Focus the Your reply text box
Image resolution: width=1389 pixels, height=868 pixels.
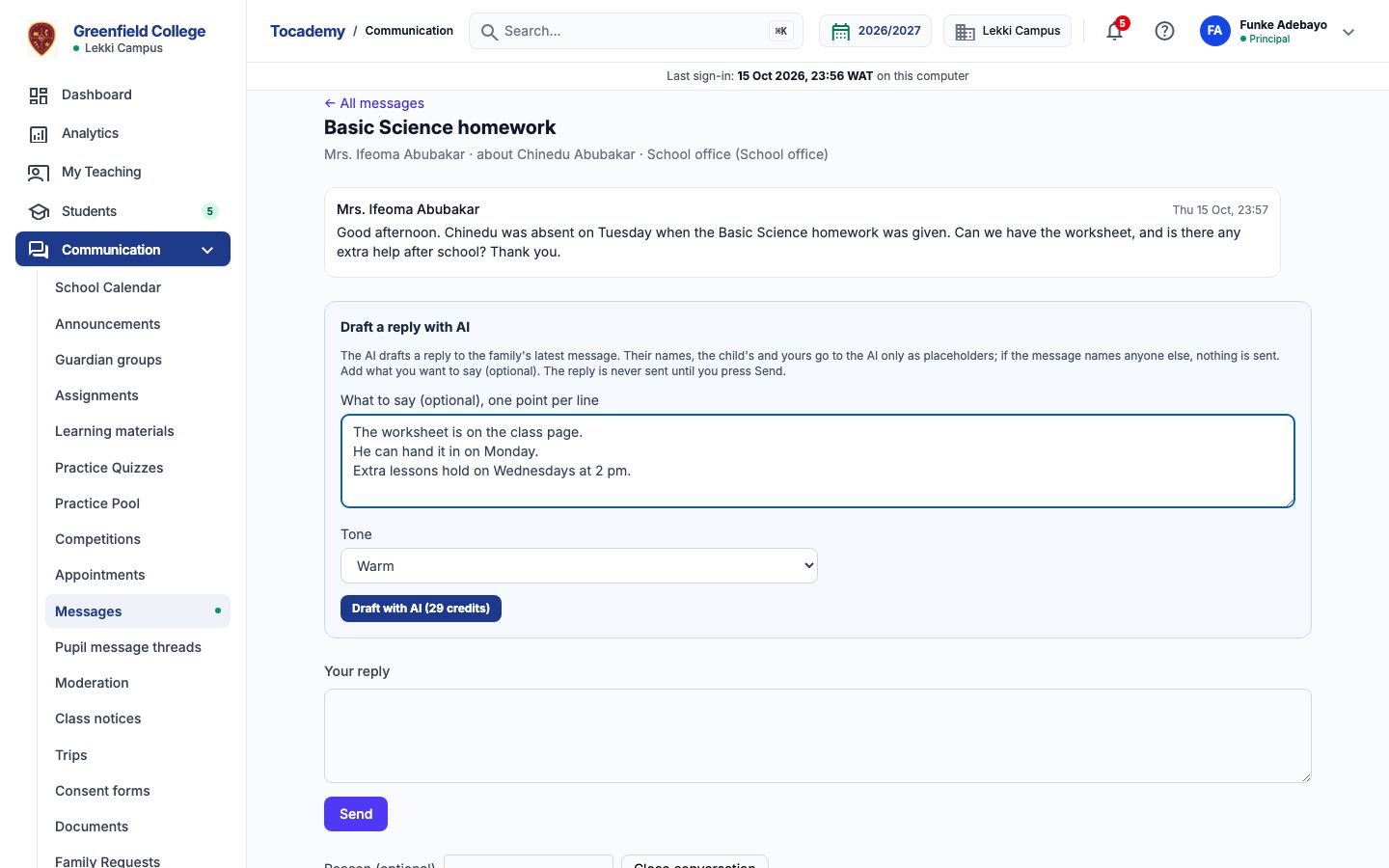pyautogui.click(x=818, y=736)
